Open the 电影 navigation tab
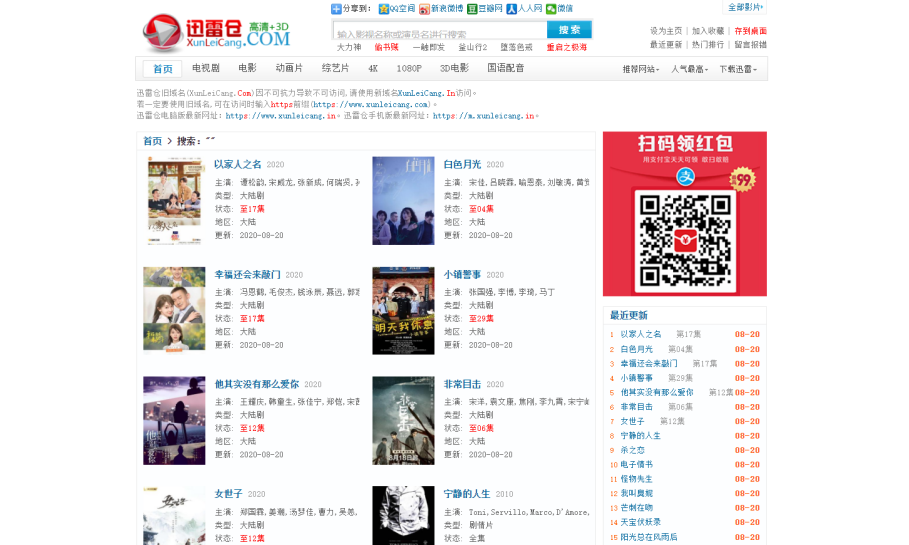The width and height of the screenshot is (909, 545). pyautogui.click(x=248, y=68)
